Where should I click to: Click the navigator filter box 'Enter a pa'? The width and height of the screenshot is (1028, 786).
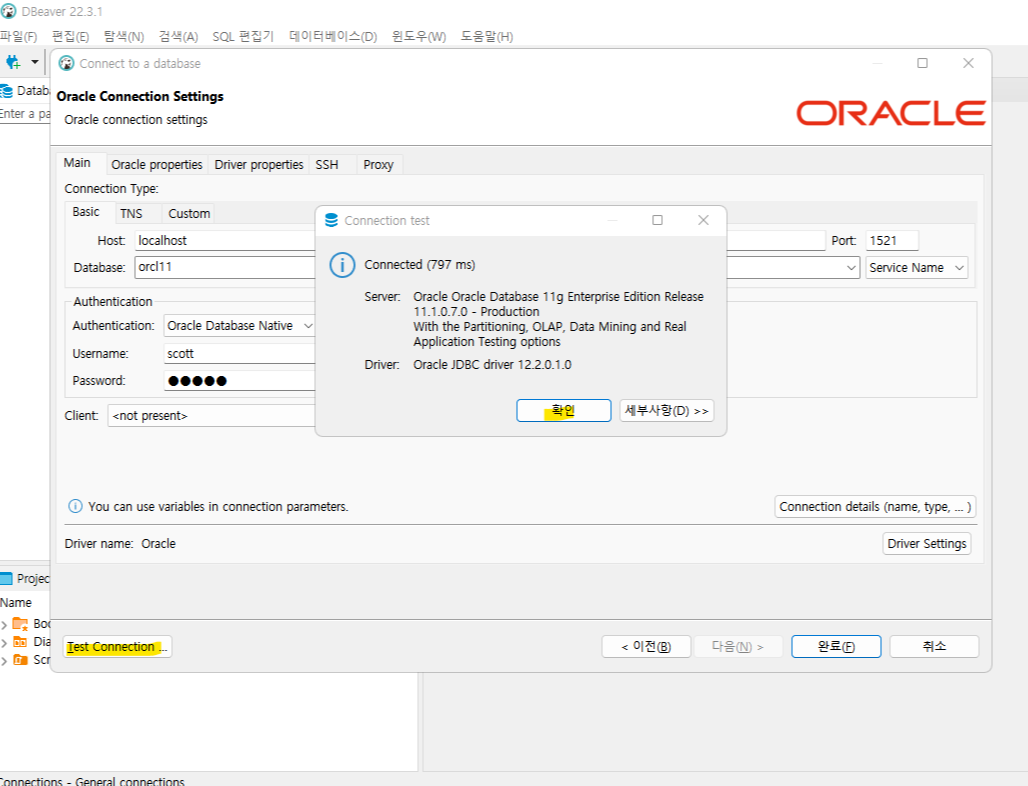[25, 113]
